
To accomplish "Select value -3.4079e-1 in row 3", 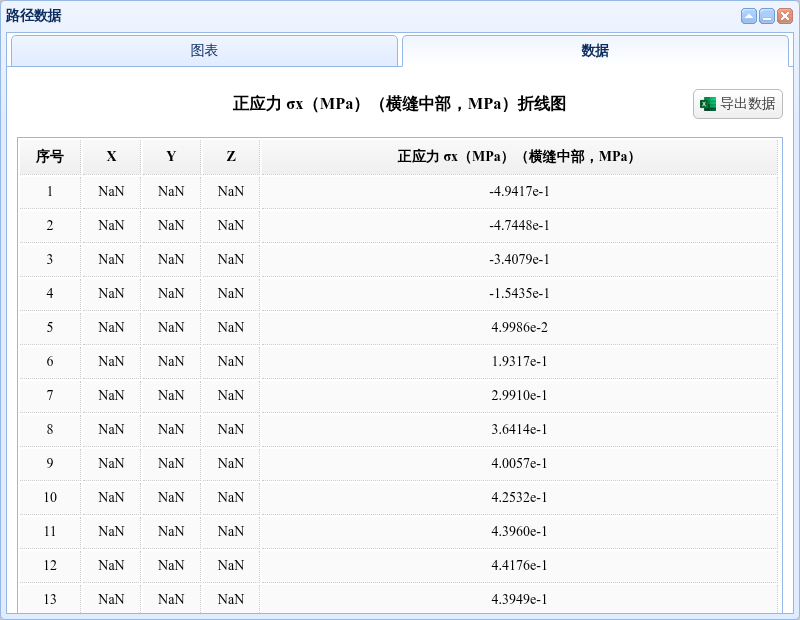I will click(519, 259).
